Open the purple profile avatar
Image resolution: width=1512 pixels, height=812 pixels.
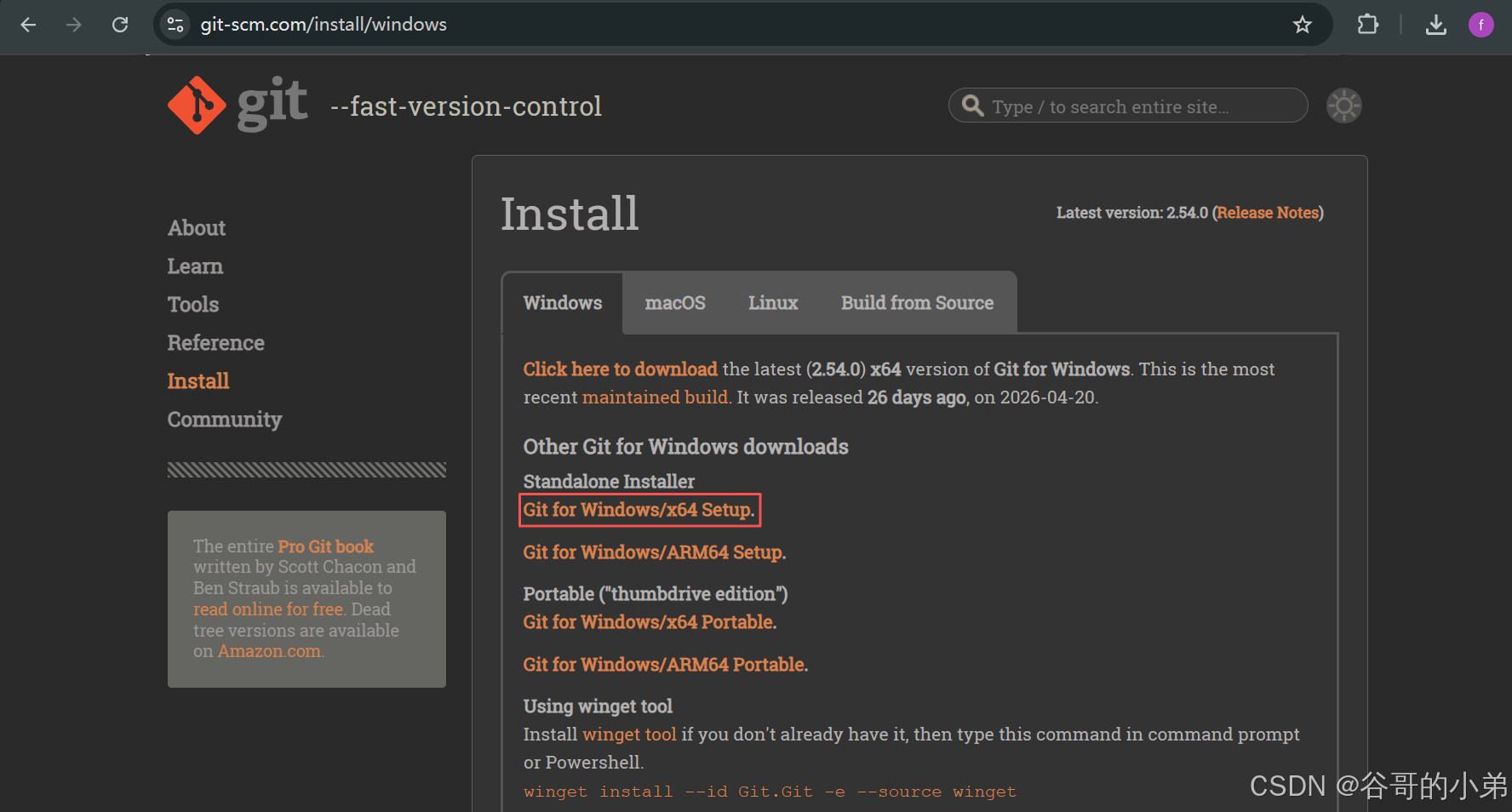(1481, 25)
